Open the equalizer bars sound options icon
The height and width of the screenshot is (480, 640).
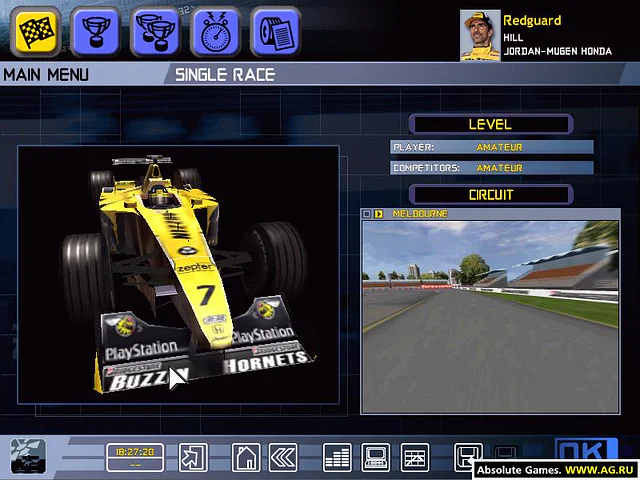coord(337,457)
